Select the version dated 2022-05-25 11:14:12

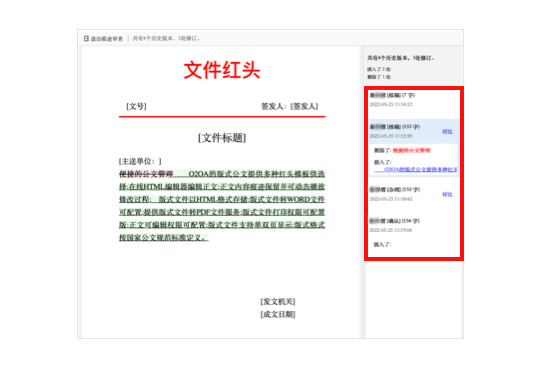413,100
